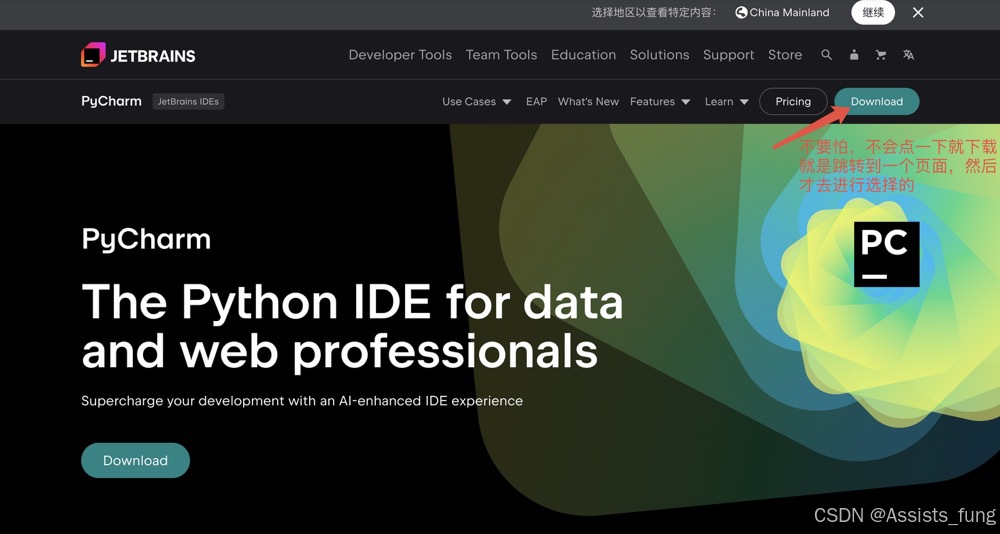This screenshot has height=534, width=1000.
Task: Expand the Features dropdown
Action: coord(660,101)
